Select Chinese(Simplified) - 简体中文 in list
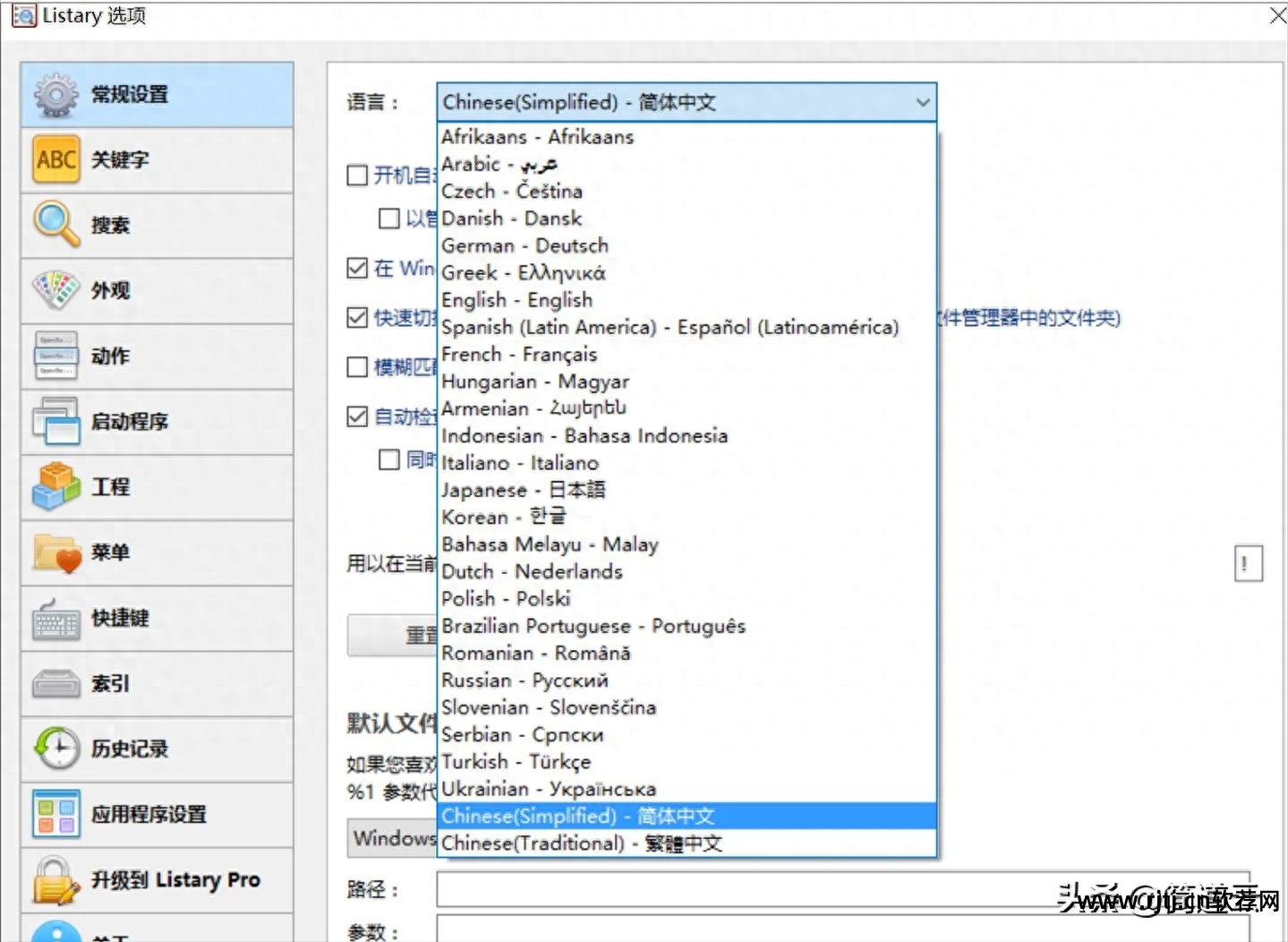1288x942 pixels. [687, 816]
